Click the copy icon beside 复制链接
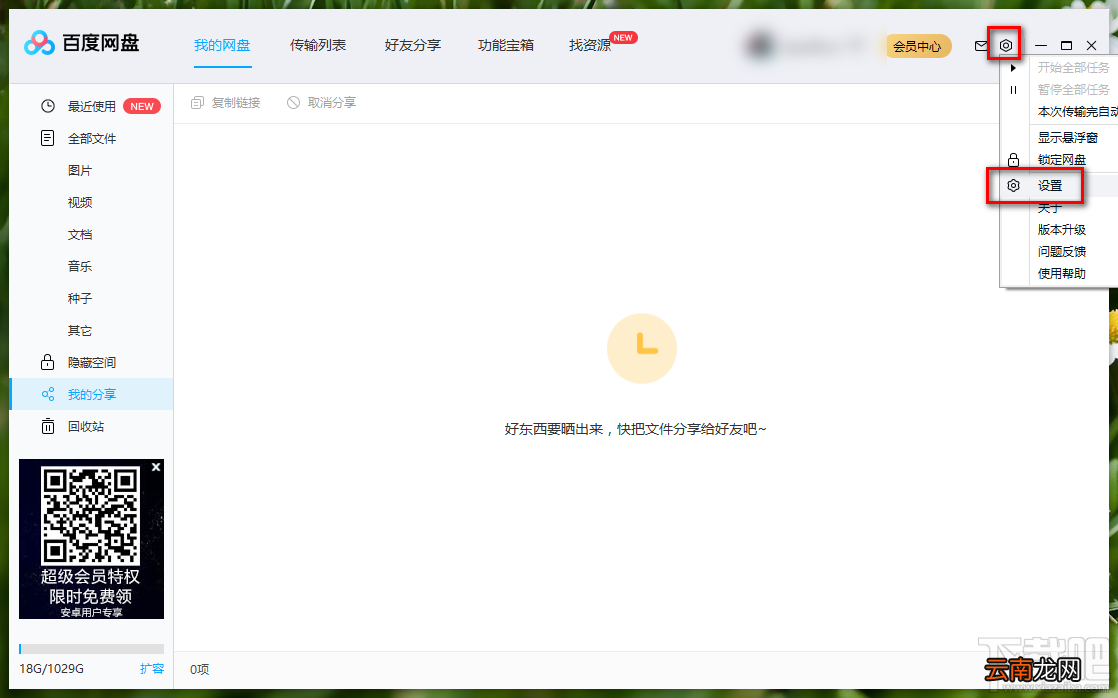This screenshot has height=698, width=1118. tap(198, 103)
